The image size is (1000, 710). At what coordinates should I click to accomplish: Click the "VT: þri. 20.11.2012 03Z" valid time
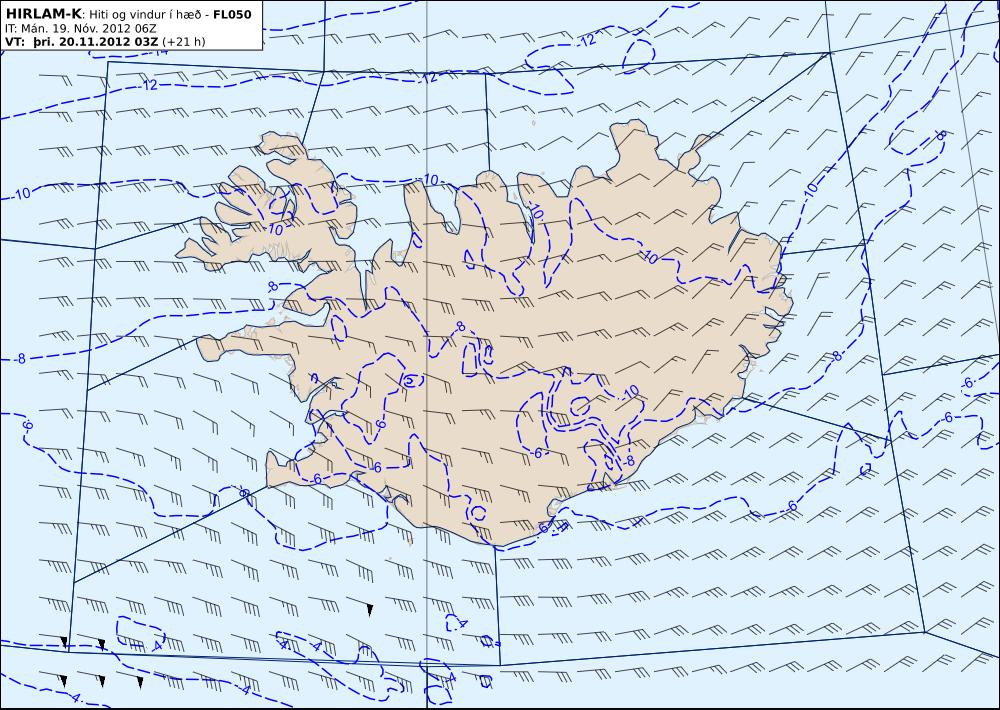(x=82, y=42)
